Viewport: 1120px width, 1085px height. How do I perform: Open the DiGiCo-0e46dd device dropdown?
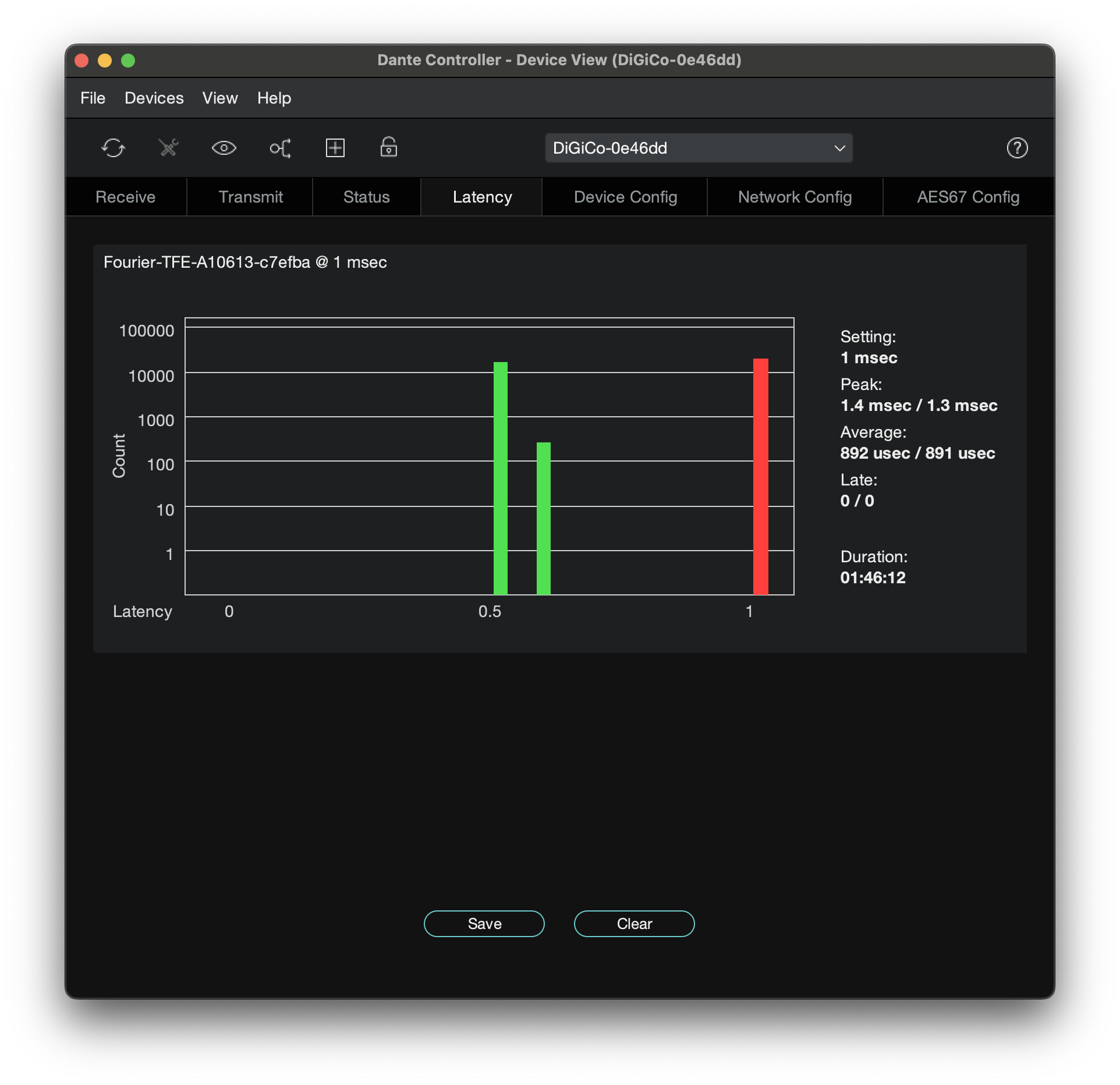(699, 148)
